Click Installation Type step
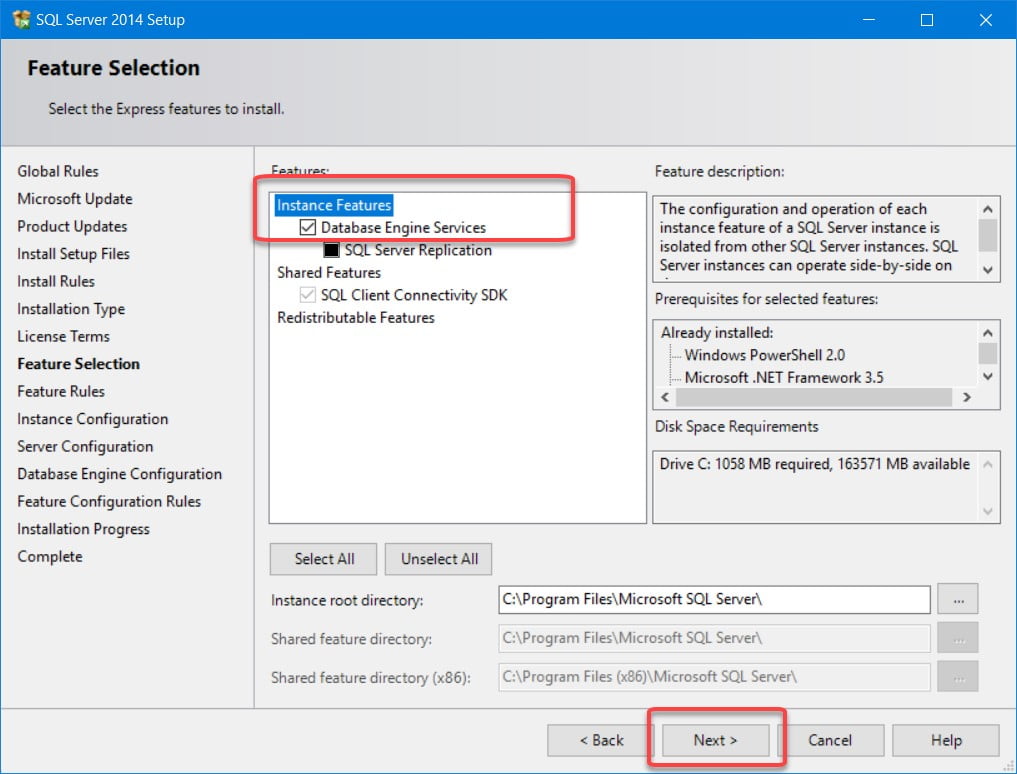This screenshot has width=1017, height=774. tap(71, 309)
